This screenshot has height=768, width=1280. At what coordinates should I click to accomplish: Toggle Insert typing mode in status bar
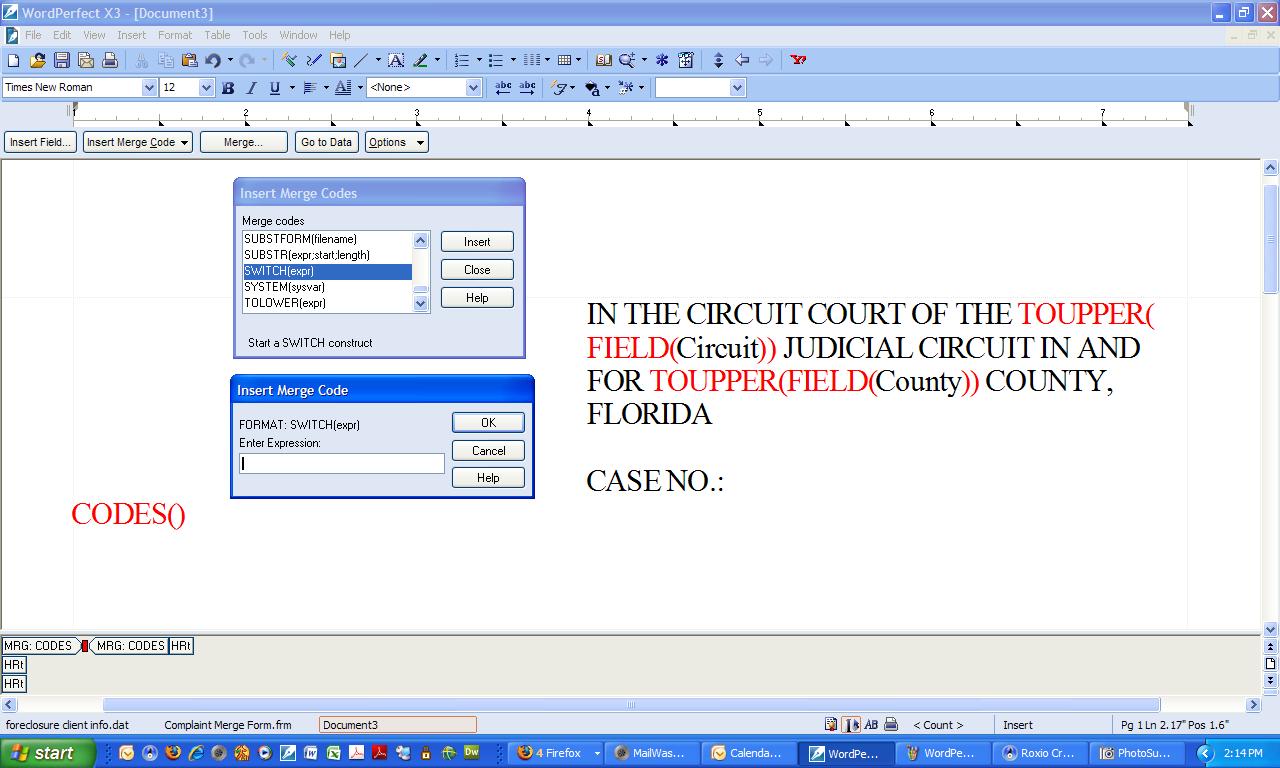pos(1018,725)
